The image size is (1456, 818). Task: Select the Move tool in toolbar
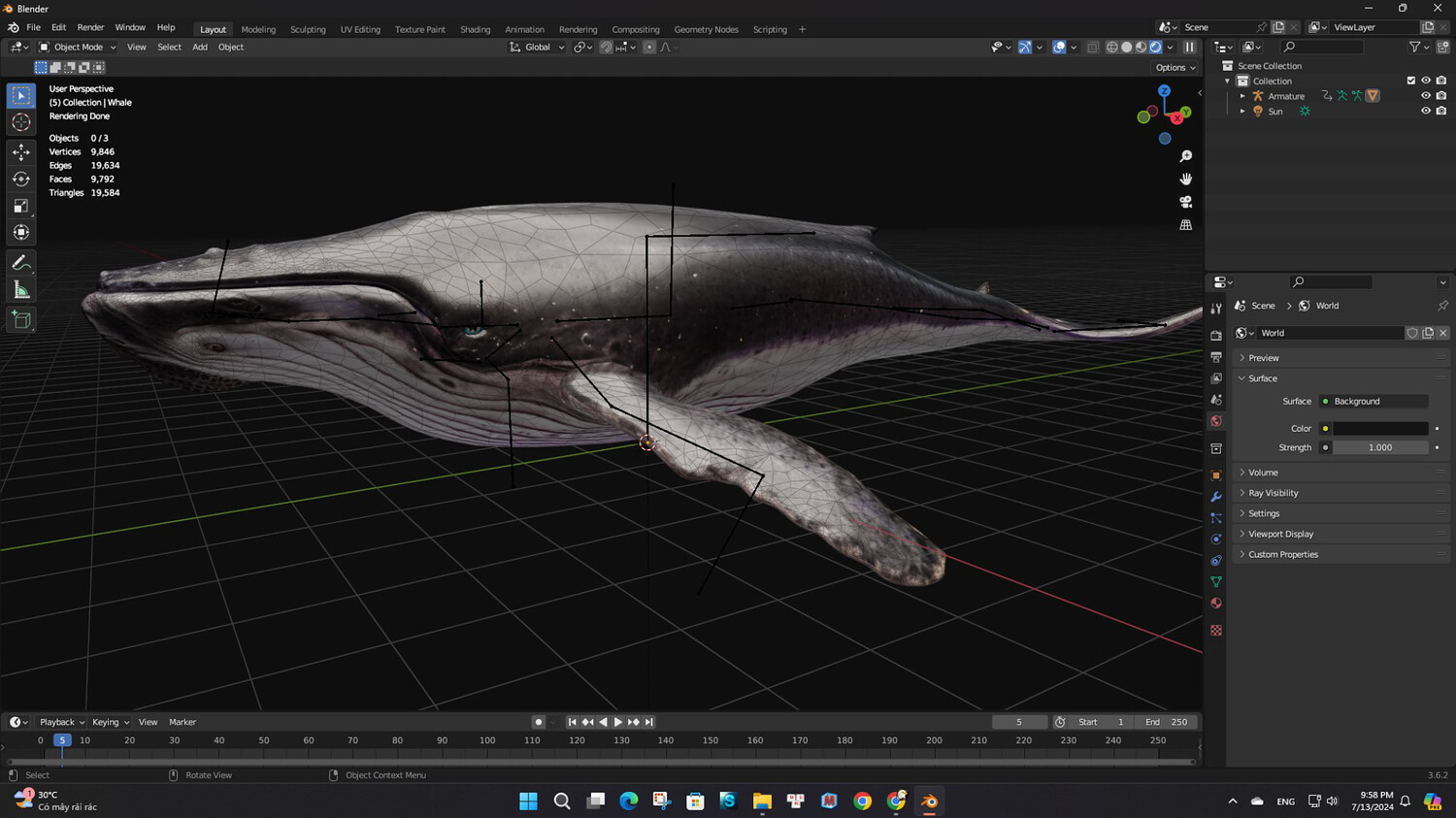point(21,152)
